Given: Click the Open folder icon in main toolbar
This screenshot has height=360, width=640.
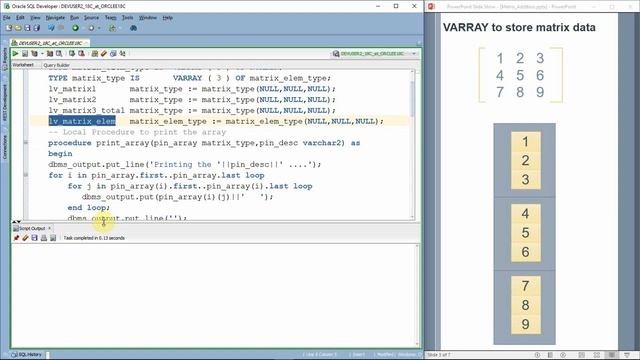Looking at the screenshot, I should (18, 28).
